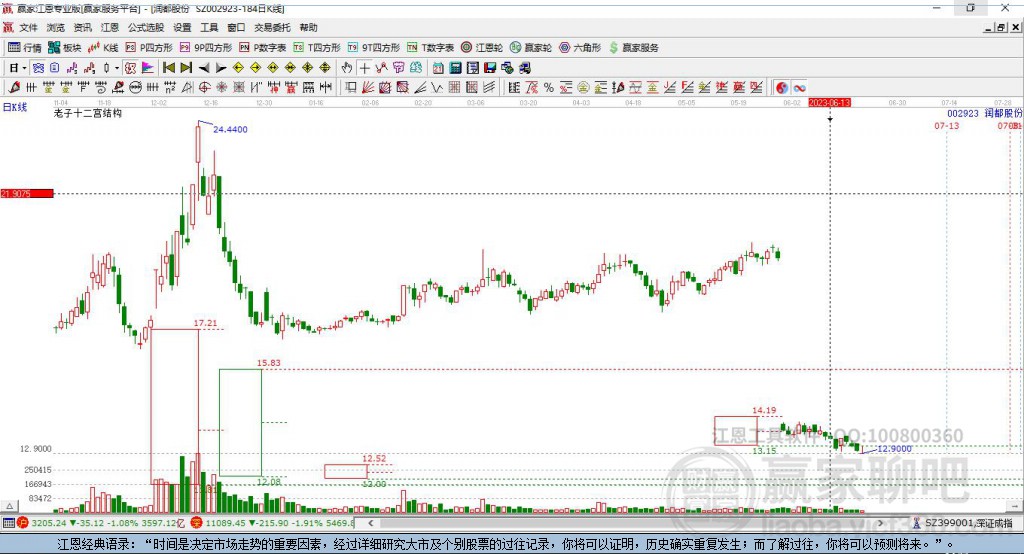
Task: Open the 六角形 hexagon tool
Action: pos(580,48)
